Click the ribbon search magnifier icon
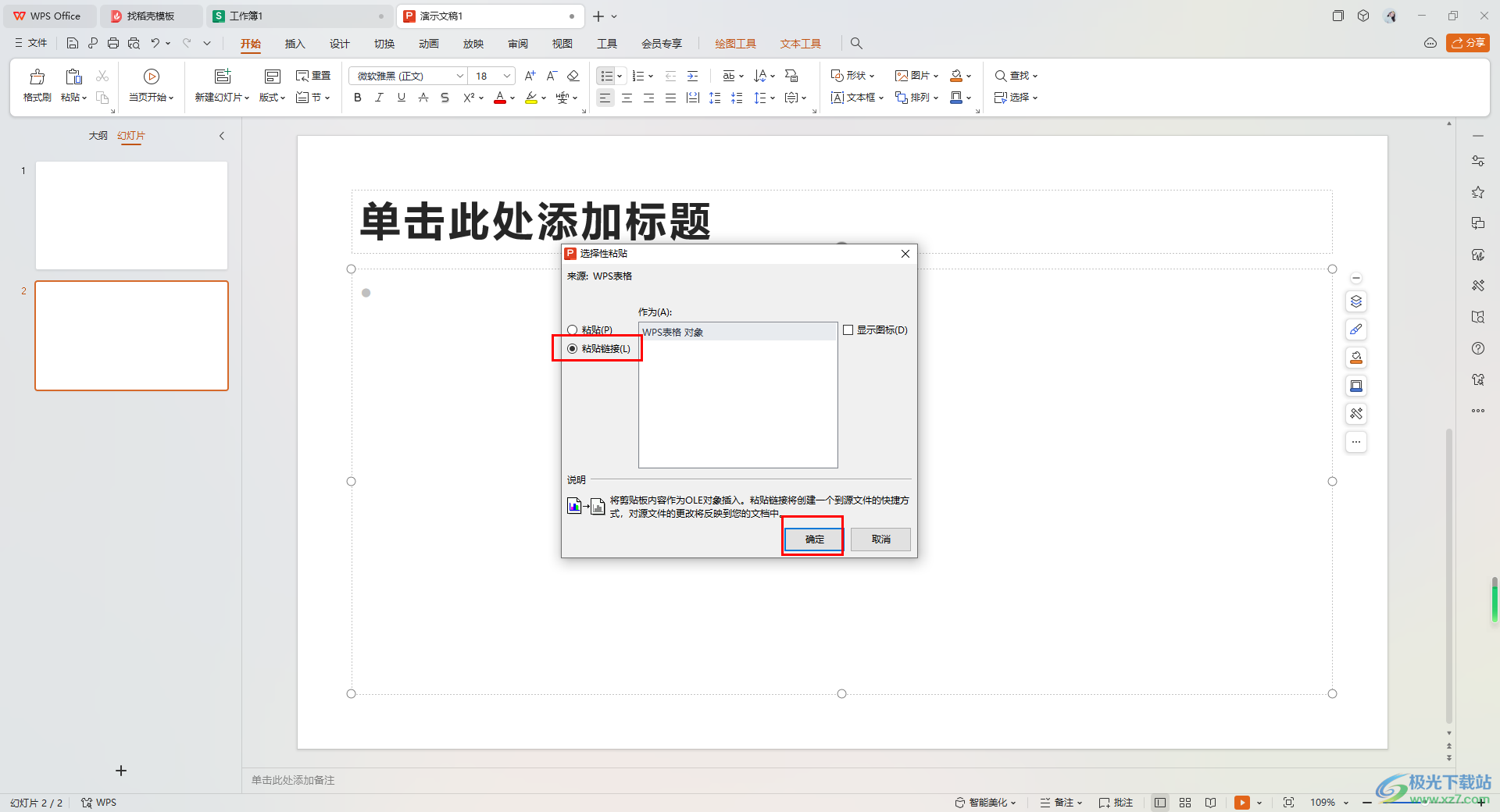This screenshot has width=1500, height=812. [856, 44]
